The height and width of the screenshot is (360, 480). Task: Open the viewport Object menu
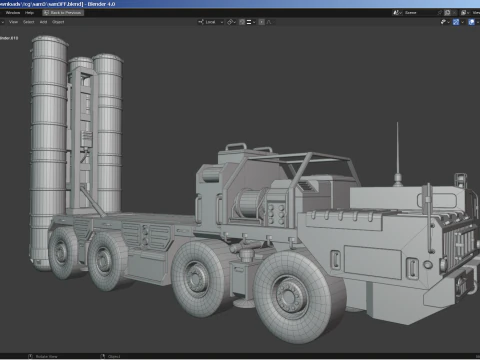pyautogui.click(x=58, y=22)
